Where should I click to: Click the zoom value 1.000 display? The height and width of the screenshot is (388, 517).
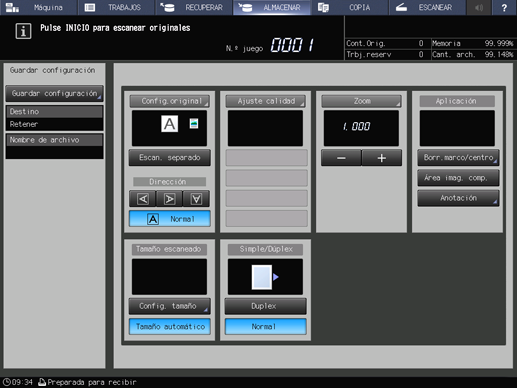361,128
